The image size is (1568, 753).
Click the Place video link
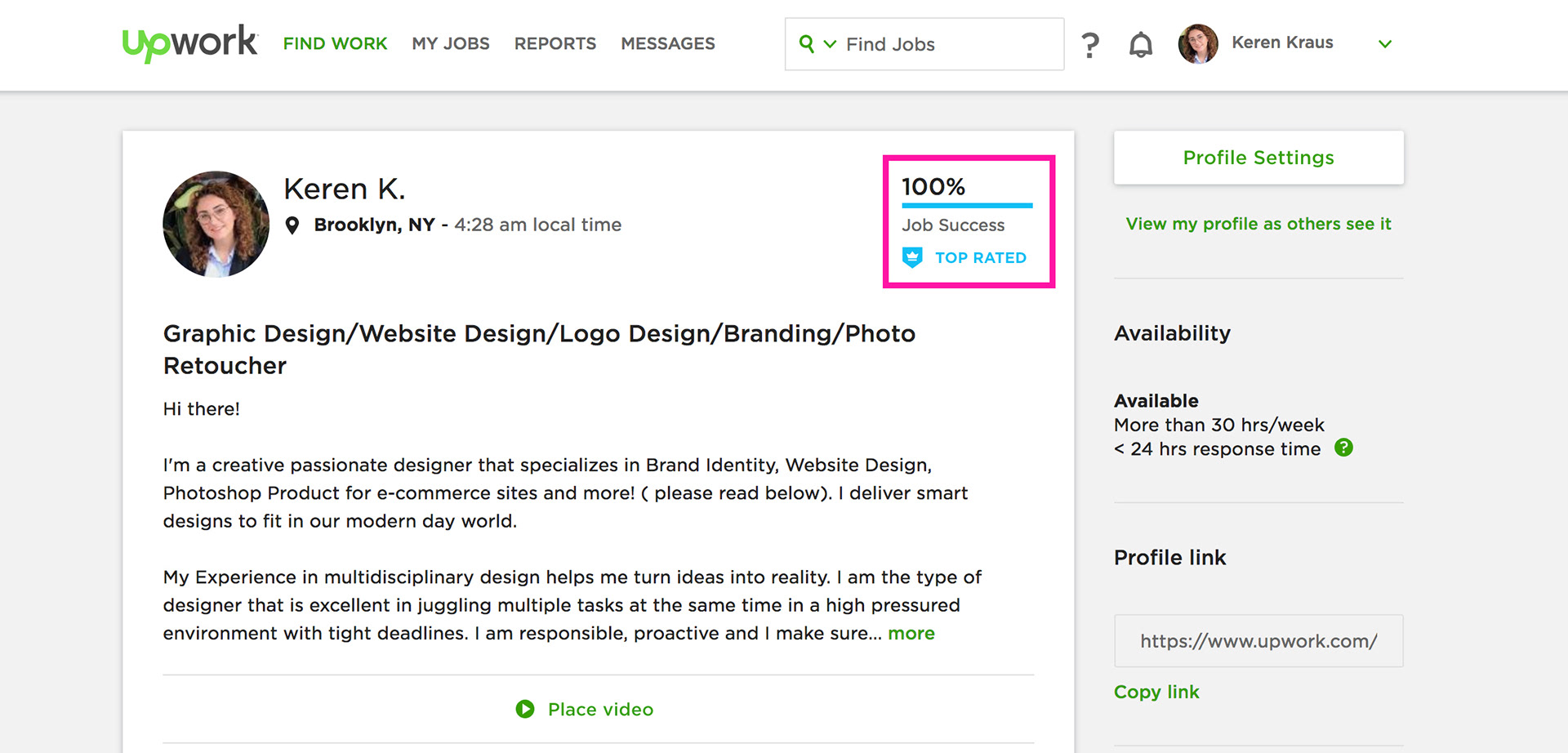tap(600, 709)
